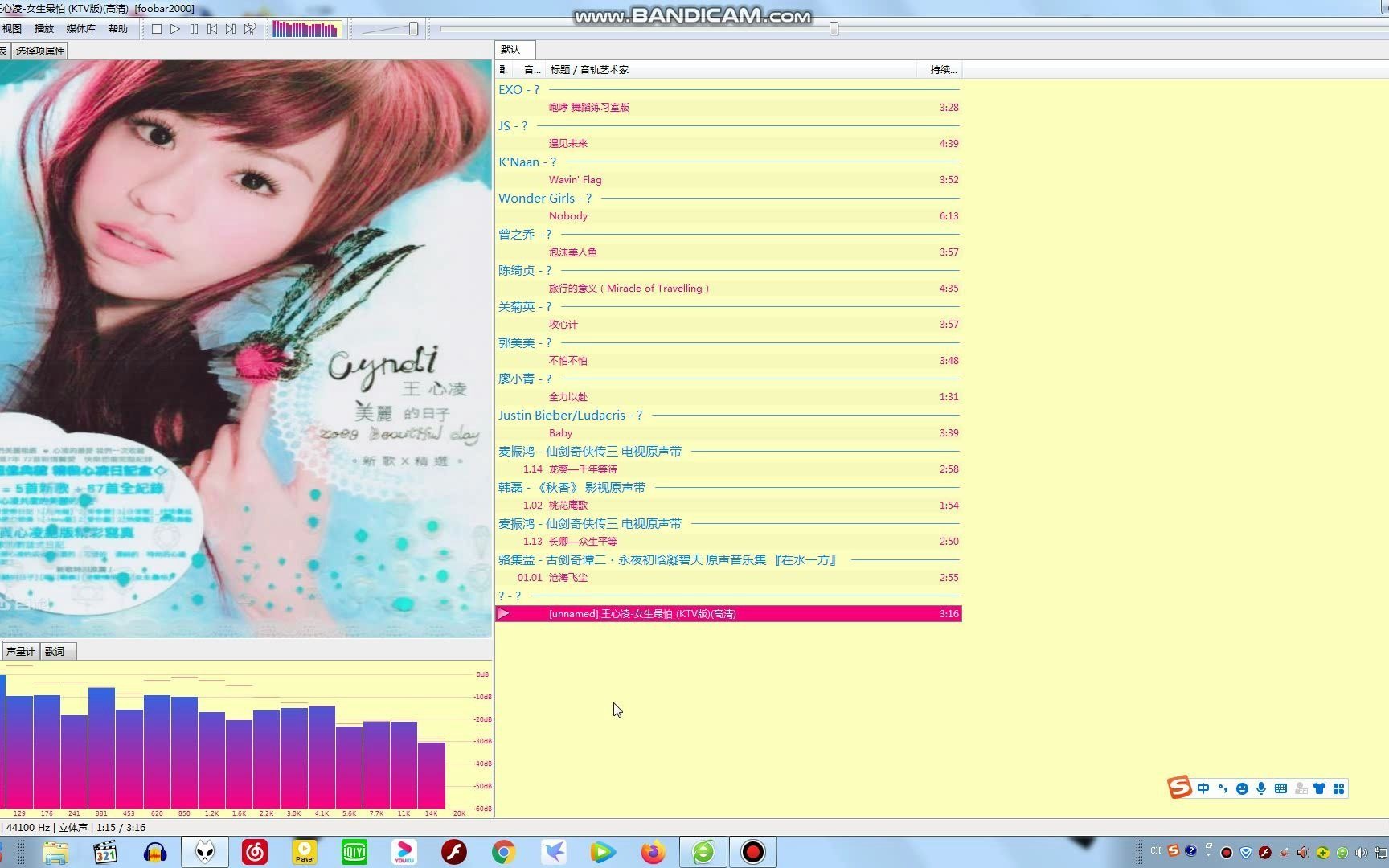The image size is (1389, 868).
Task: Go to the previous track
Action: click(x=212, y=29)
